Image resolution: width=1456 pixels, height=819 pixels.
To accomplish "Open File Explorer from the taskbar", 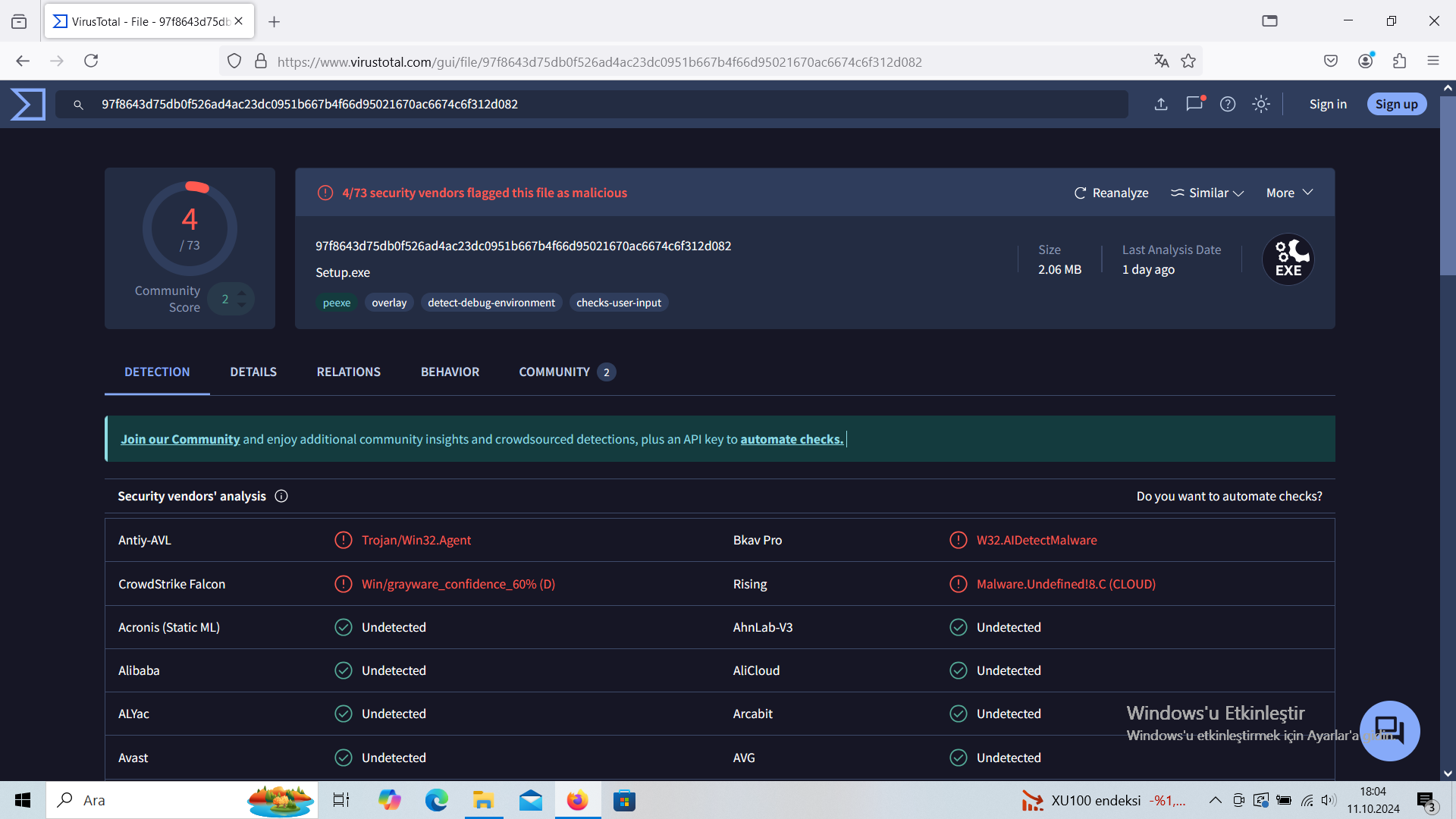I will (x=483, y=800).
